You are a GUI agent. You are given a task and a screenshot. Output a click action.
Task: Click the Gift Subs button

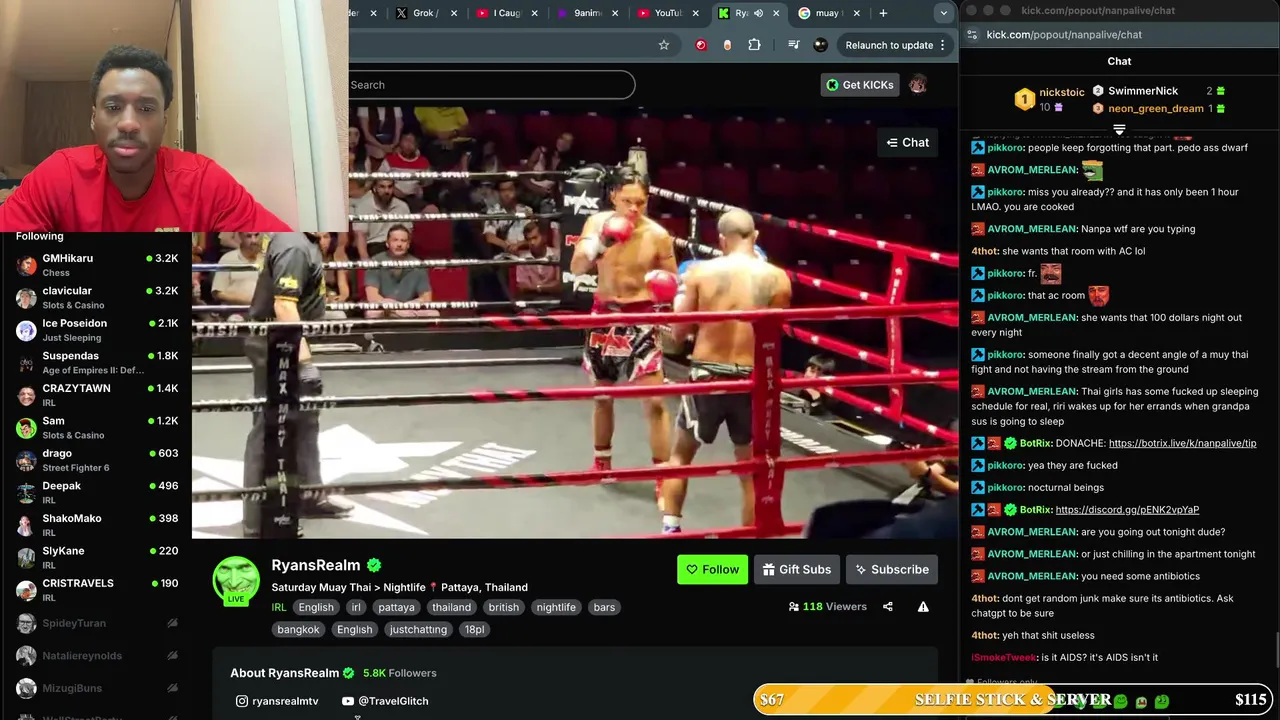pos(797,569)
